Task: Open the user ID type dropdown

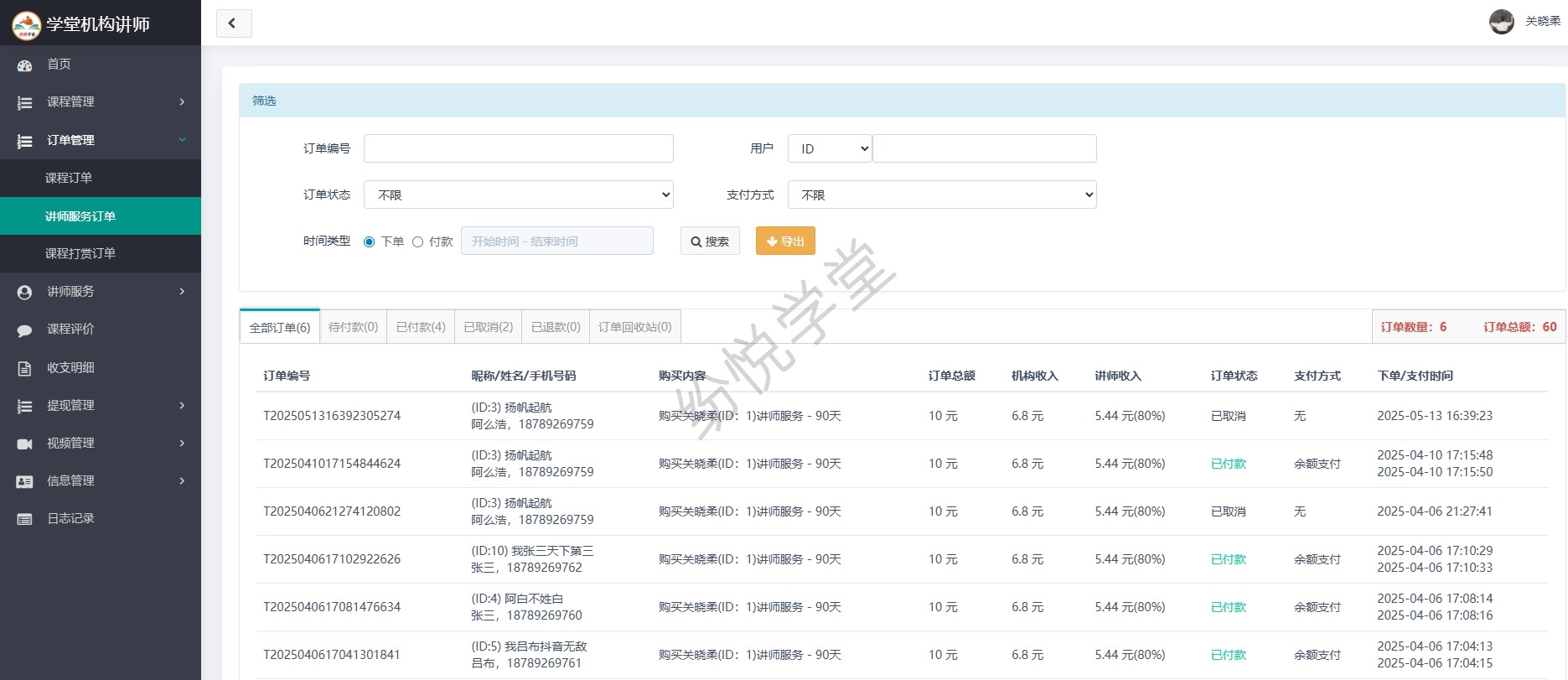Action: click(829, 148)
